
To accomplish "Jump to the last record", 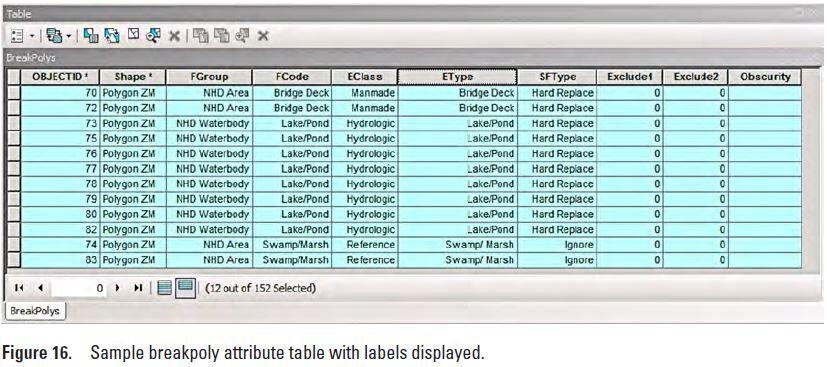I will coord(138,288).
